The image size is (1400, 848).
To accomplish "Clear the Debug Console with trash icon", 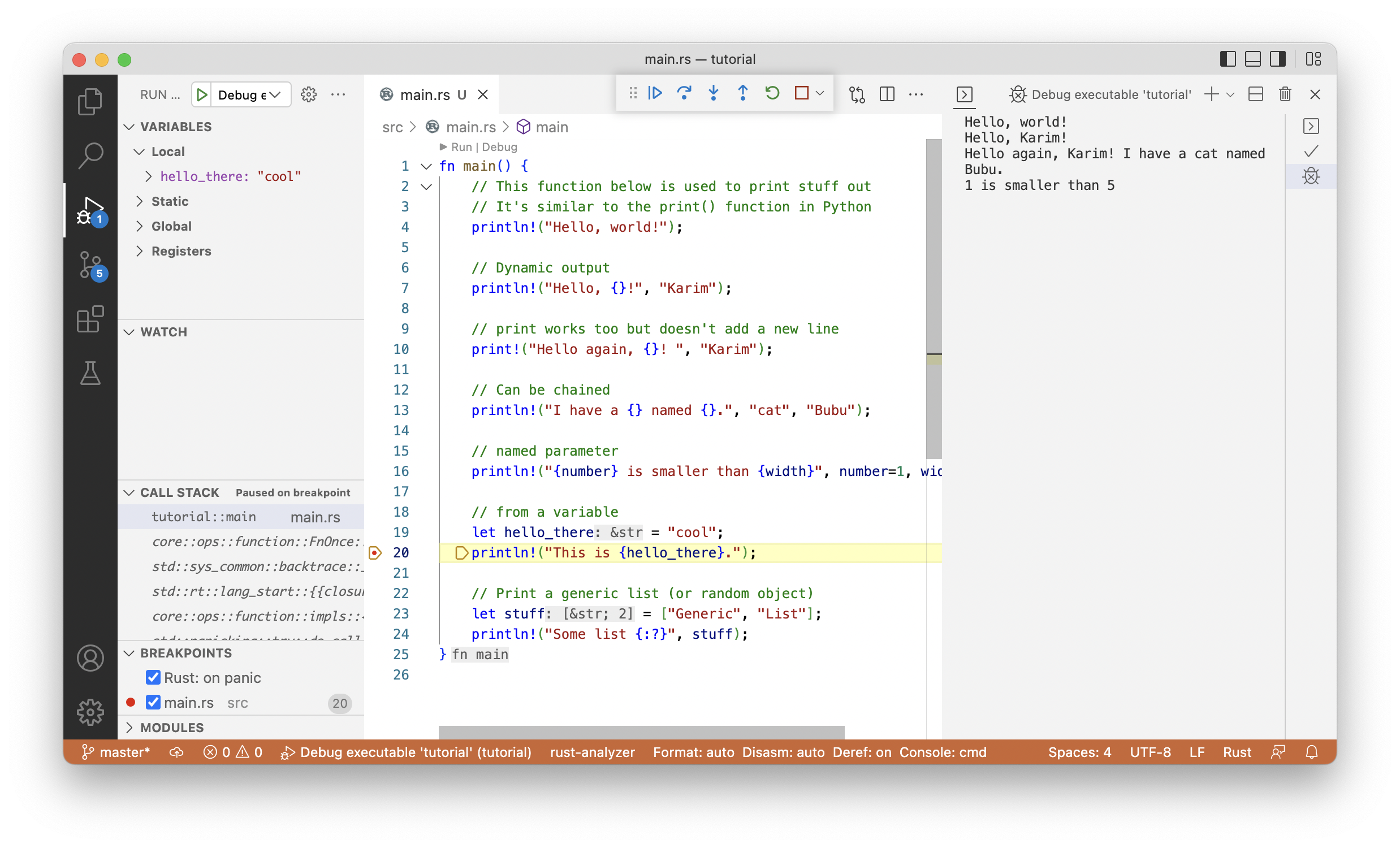I will pyautogui.click(x=1285, y=94).
